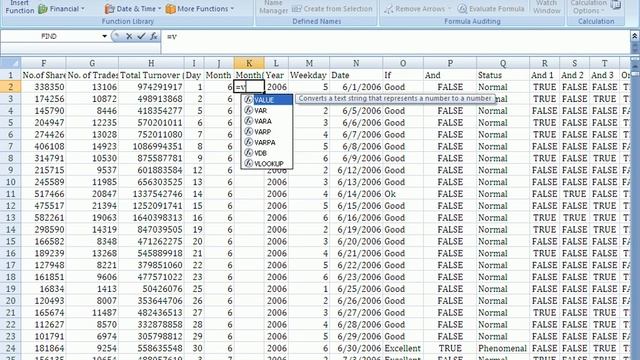Click the VALUE fx icon in list
The height and width of the screenshot is (360, 640).
click(x=248, y=100)
